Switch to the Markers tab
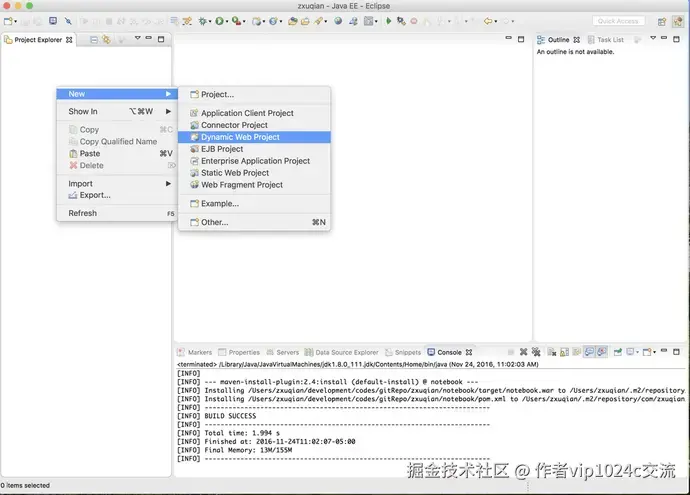The image size is (690, 495). [195, 352]
